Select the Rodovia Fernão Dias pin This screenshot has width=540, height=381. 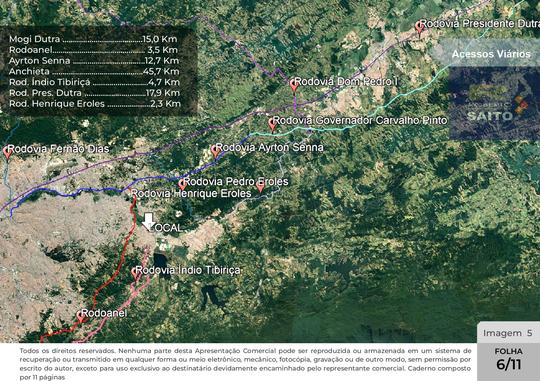pyautogui.click(x=7, y=153)
